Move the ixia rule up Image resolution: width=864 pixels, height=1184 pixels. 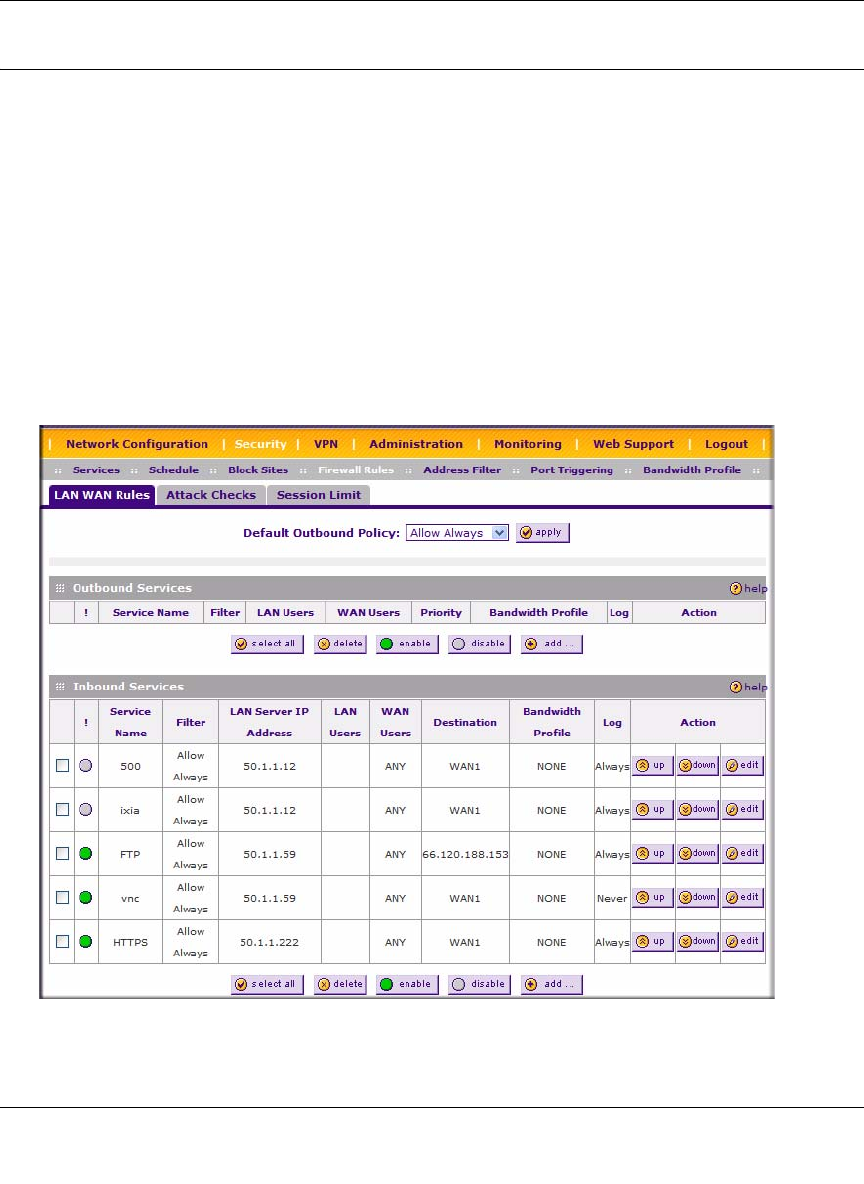click(x=652, y=809)
